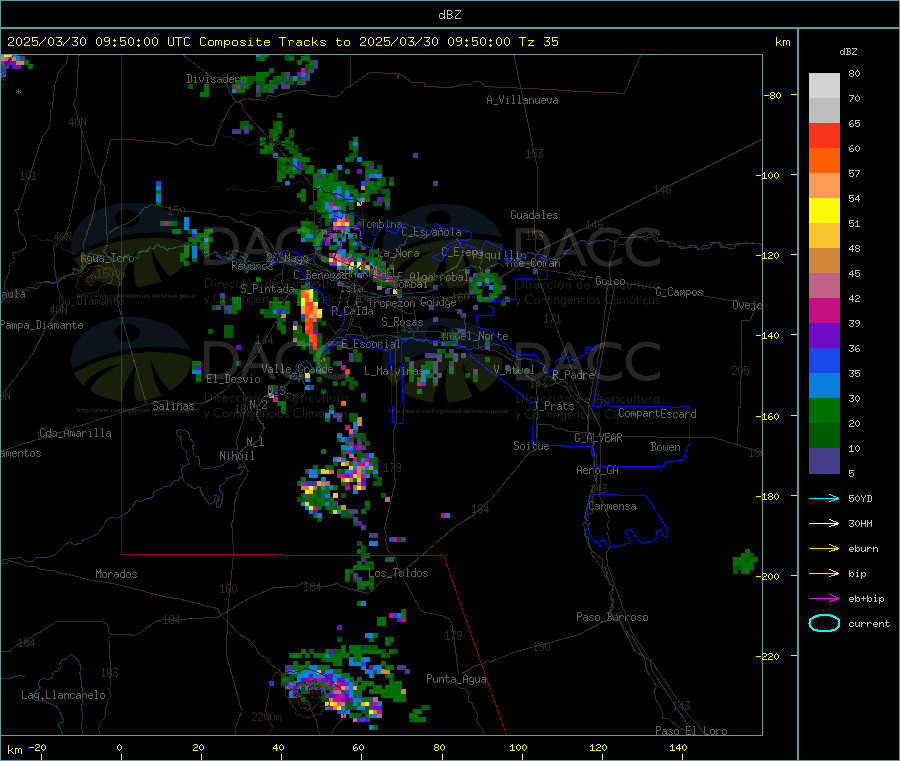Image resolution: width=900 pixels, height=761 pixels.
Task: Click the '-160' tick label on right axis
Action: coord(770,416)
